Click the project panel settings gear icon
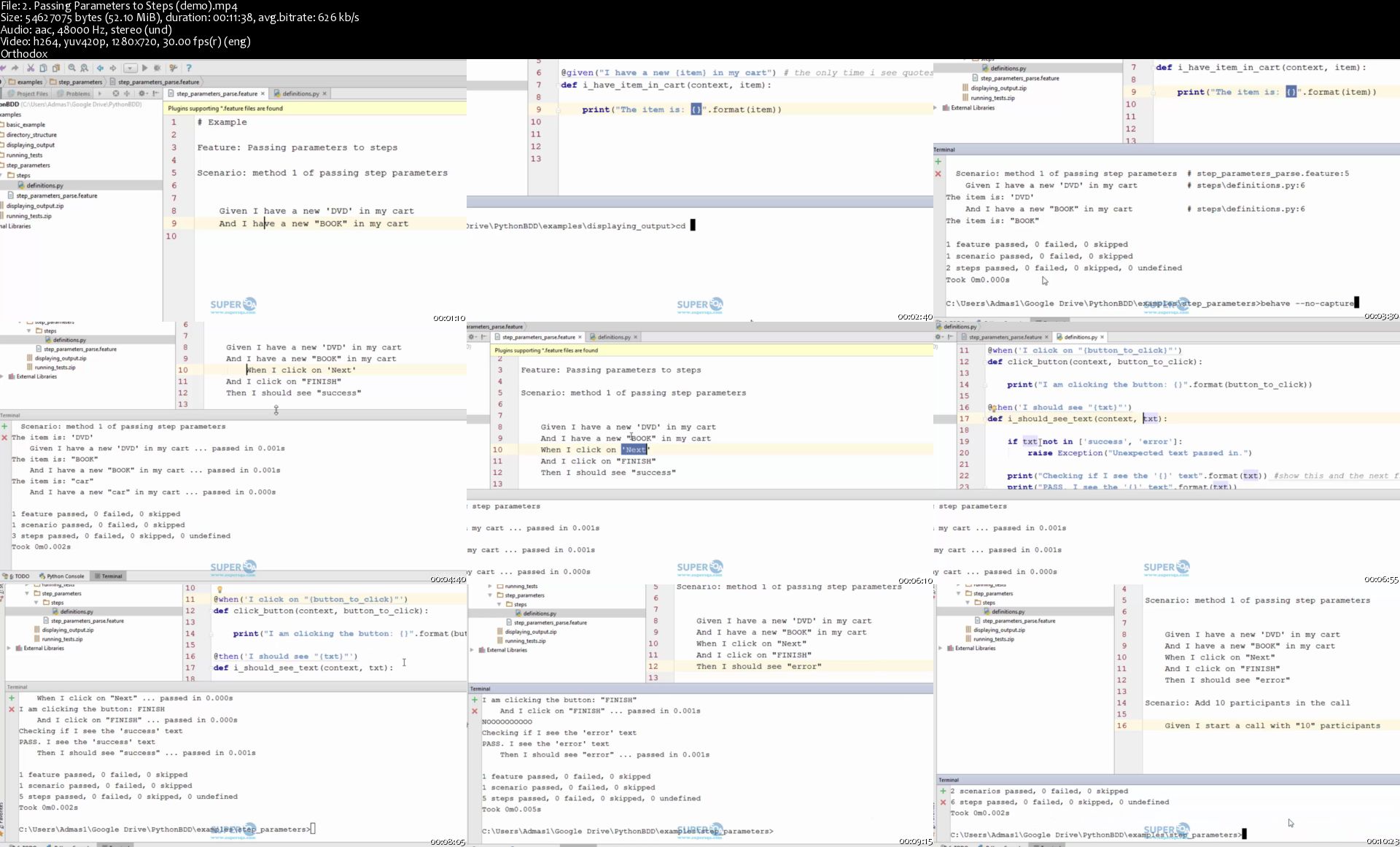Screen dimensions: 1400x847 pyautogui.click(x=142, y=93)
